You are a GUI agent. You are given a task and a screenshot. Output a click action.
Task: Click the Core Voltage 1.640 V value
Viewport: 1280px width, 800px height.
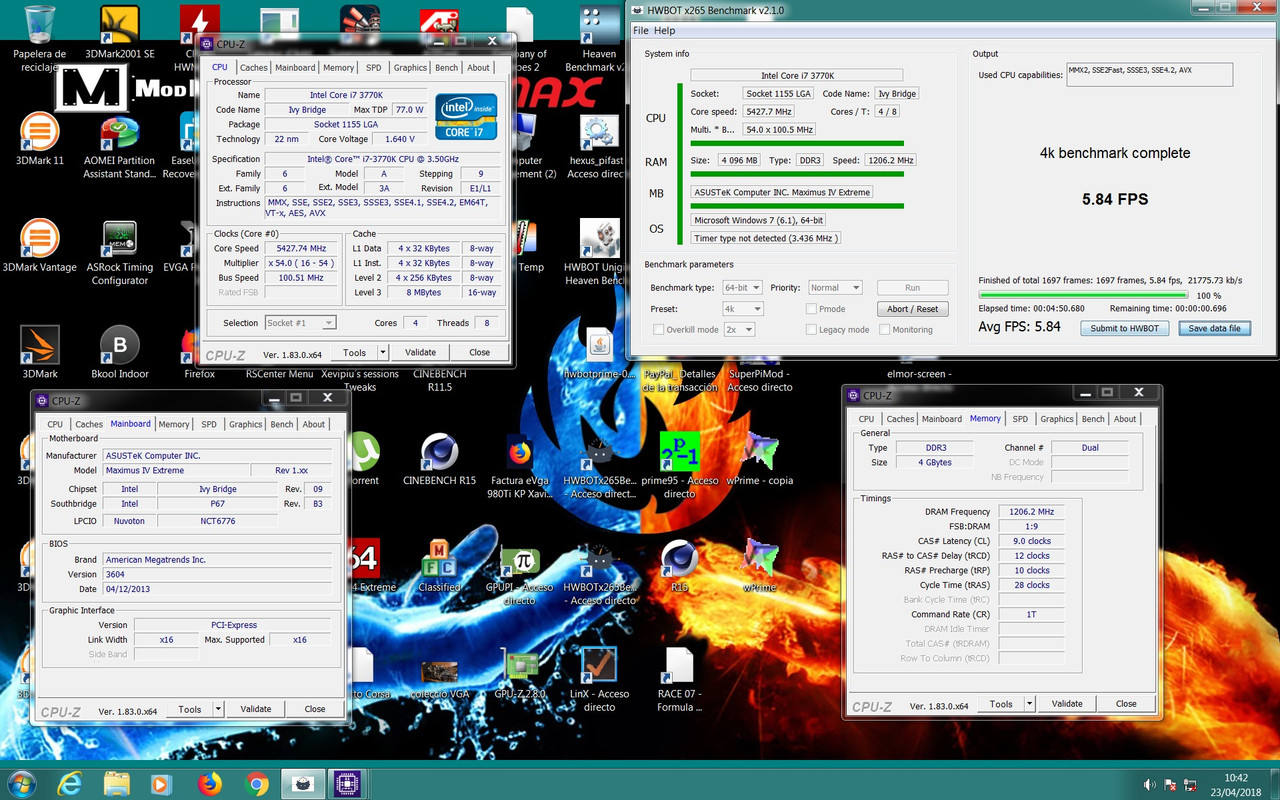click(x=399, y=139)
